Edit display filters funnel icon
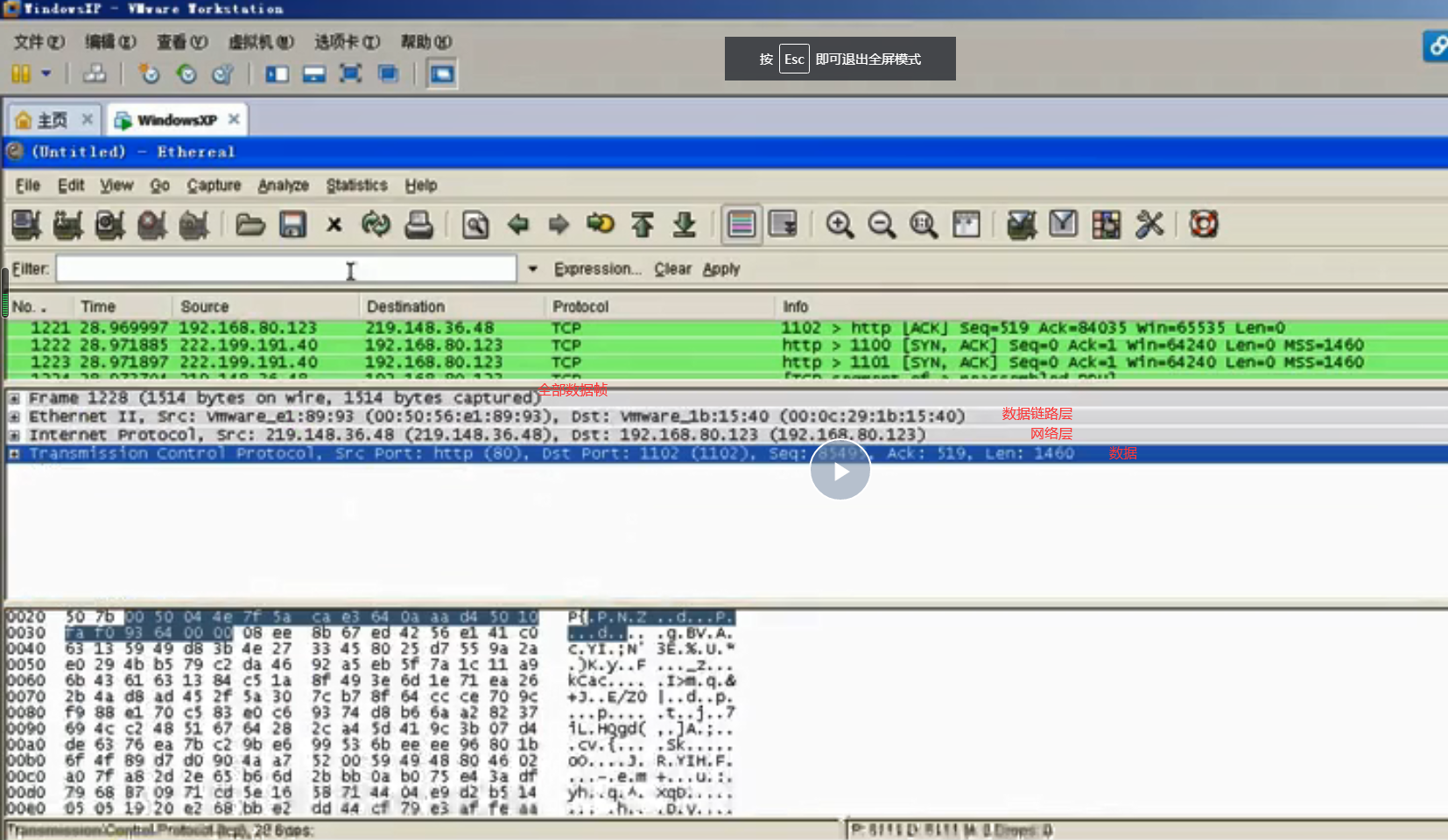This screenshot has height=840, width=1448. [1063, 225]
